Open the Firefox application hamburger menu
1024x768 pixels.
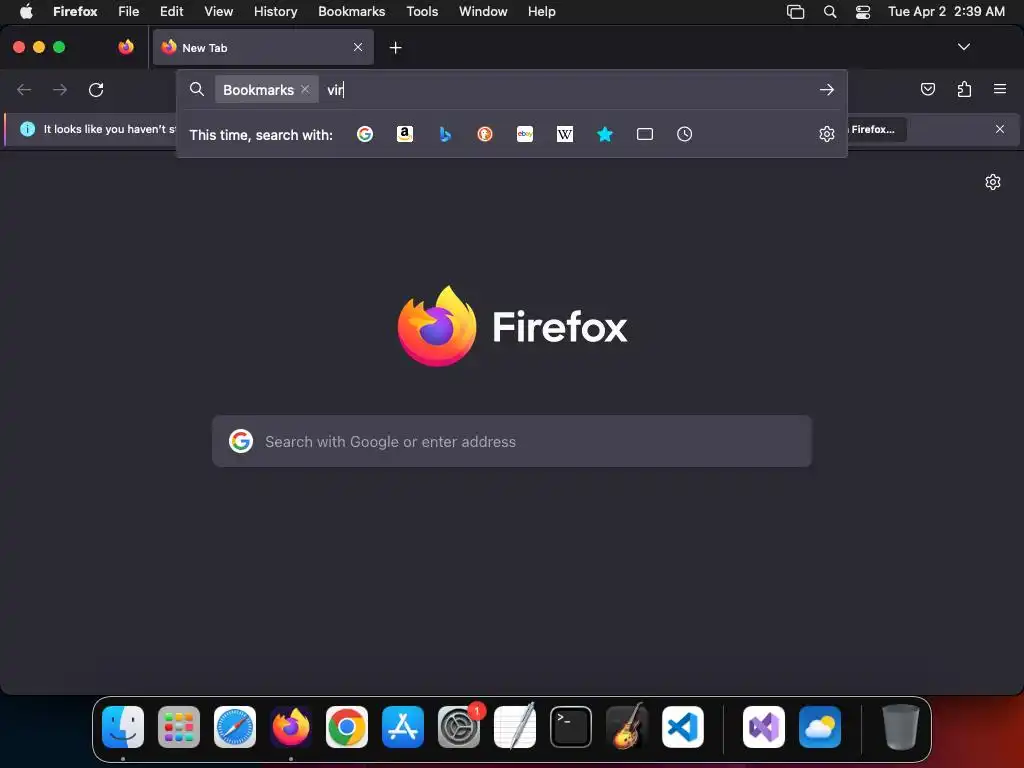point(1000,89)
